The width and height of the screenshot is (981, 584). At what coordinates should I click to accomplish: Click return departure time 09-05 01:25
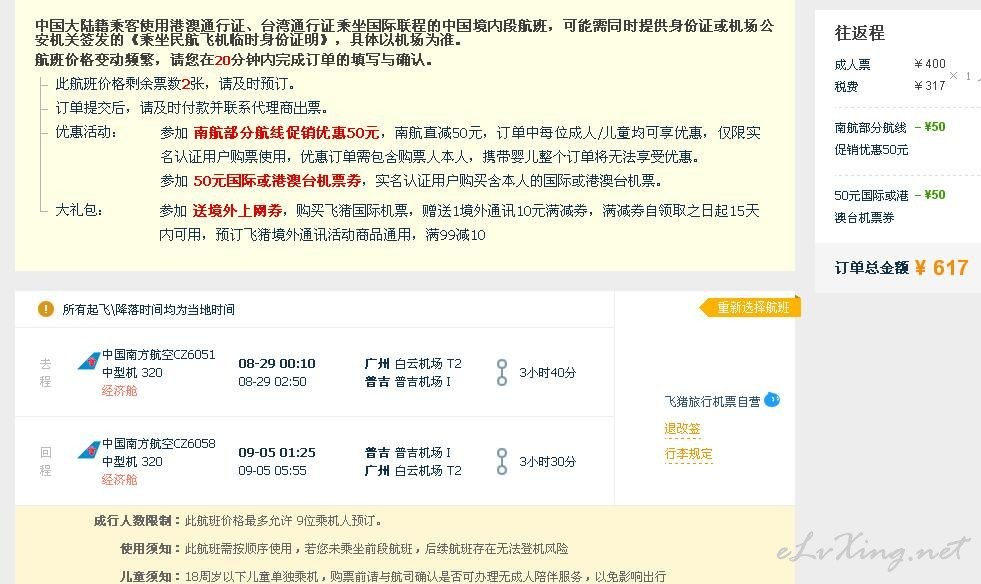click(277, 452)
